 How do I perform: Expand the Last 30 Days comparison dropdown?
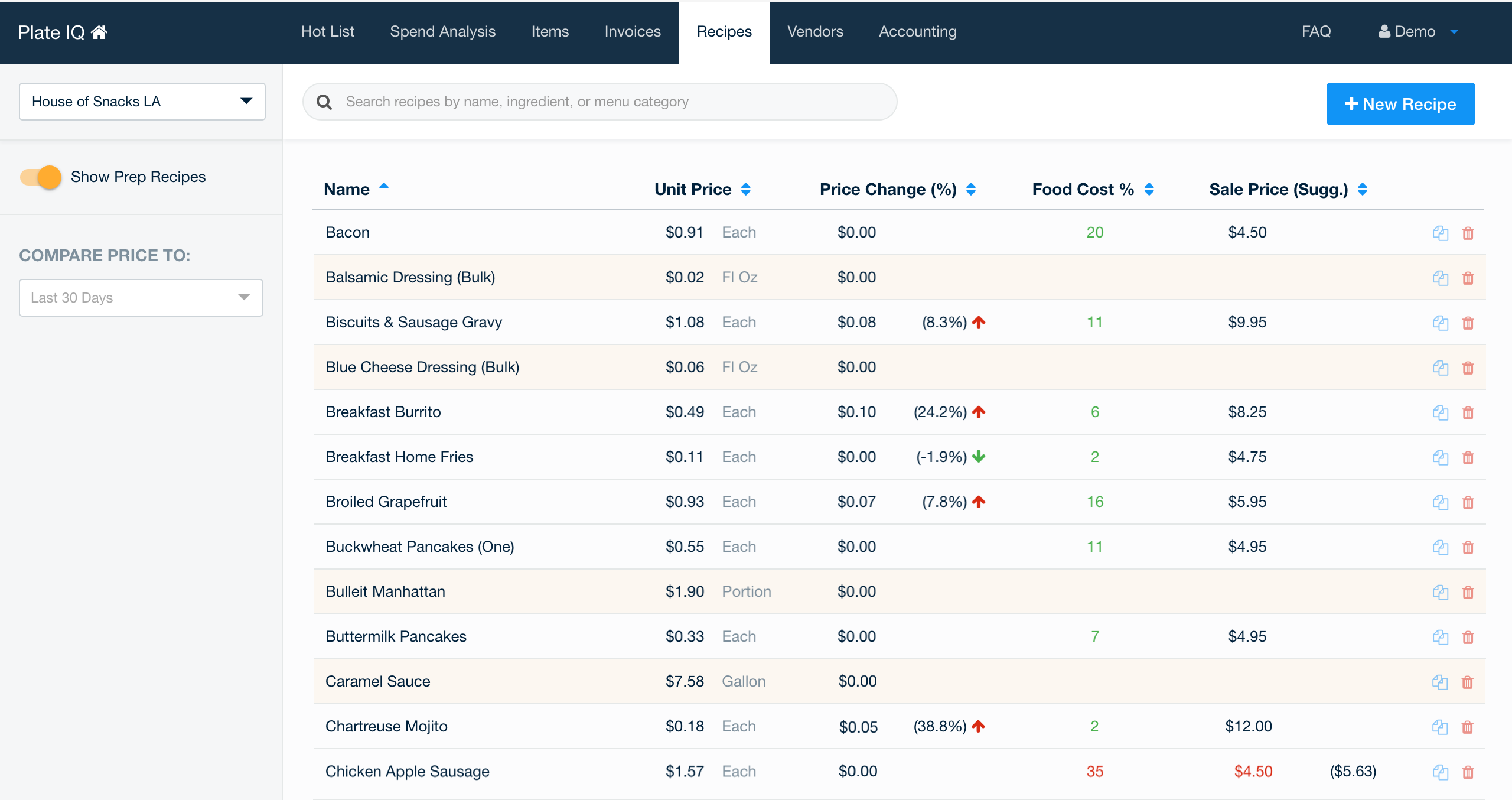[x=141, y=298]
